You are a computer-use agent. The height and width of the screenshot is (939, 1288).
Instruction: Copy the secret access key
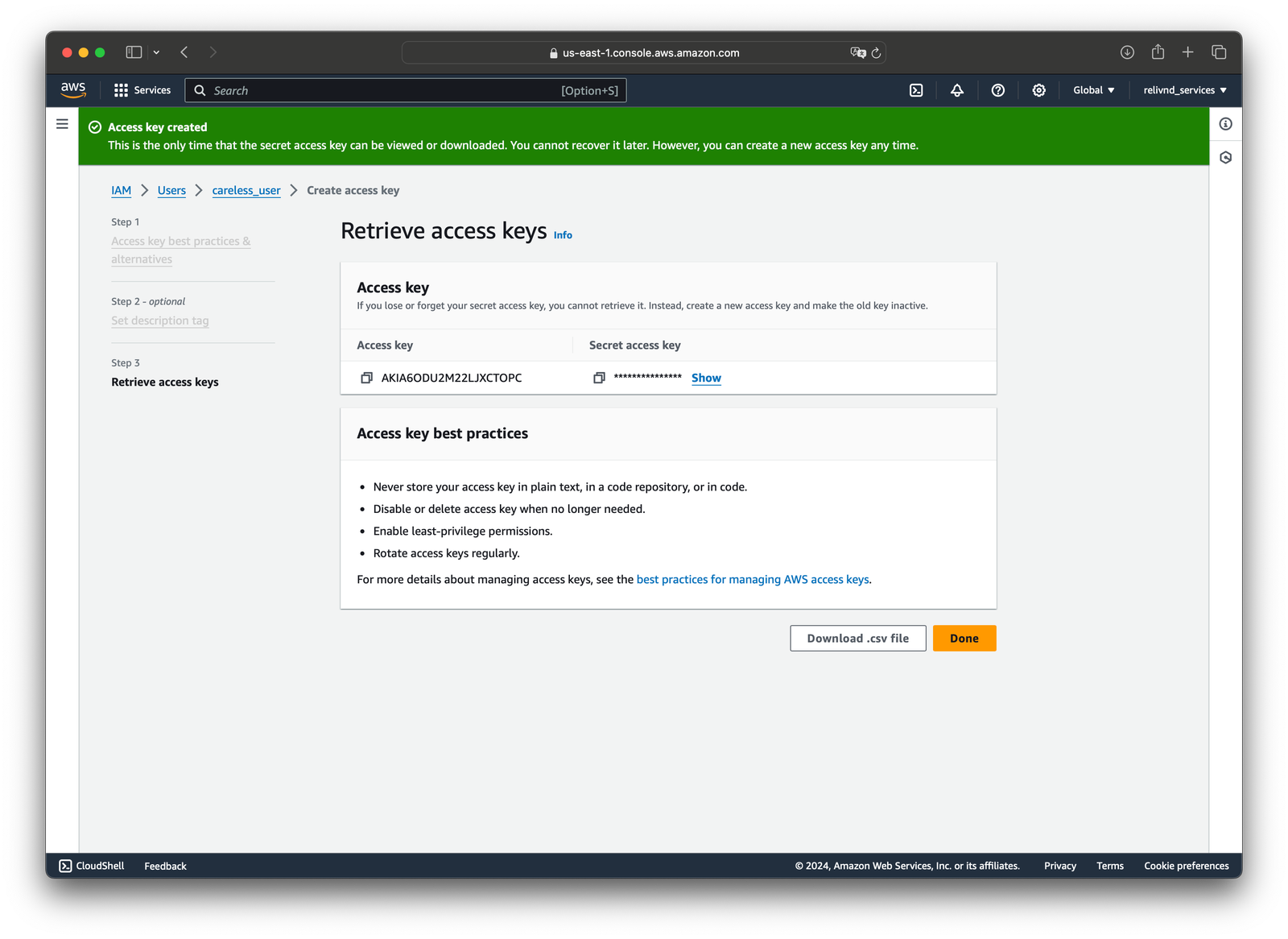pos(599,378)
